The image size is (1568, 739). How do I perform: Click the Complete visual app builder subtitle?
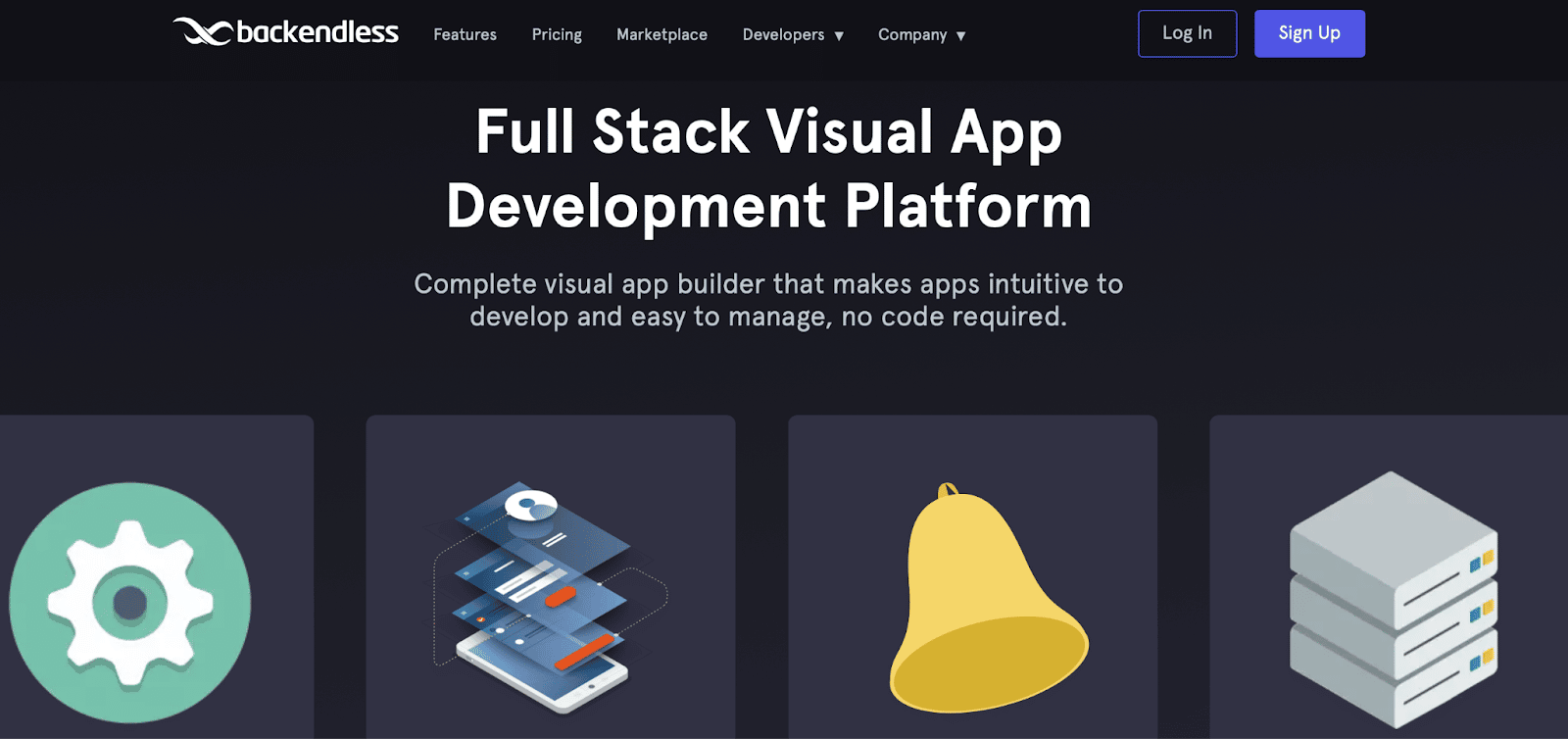click(768, 300)
